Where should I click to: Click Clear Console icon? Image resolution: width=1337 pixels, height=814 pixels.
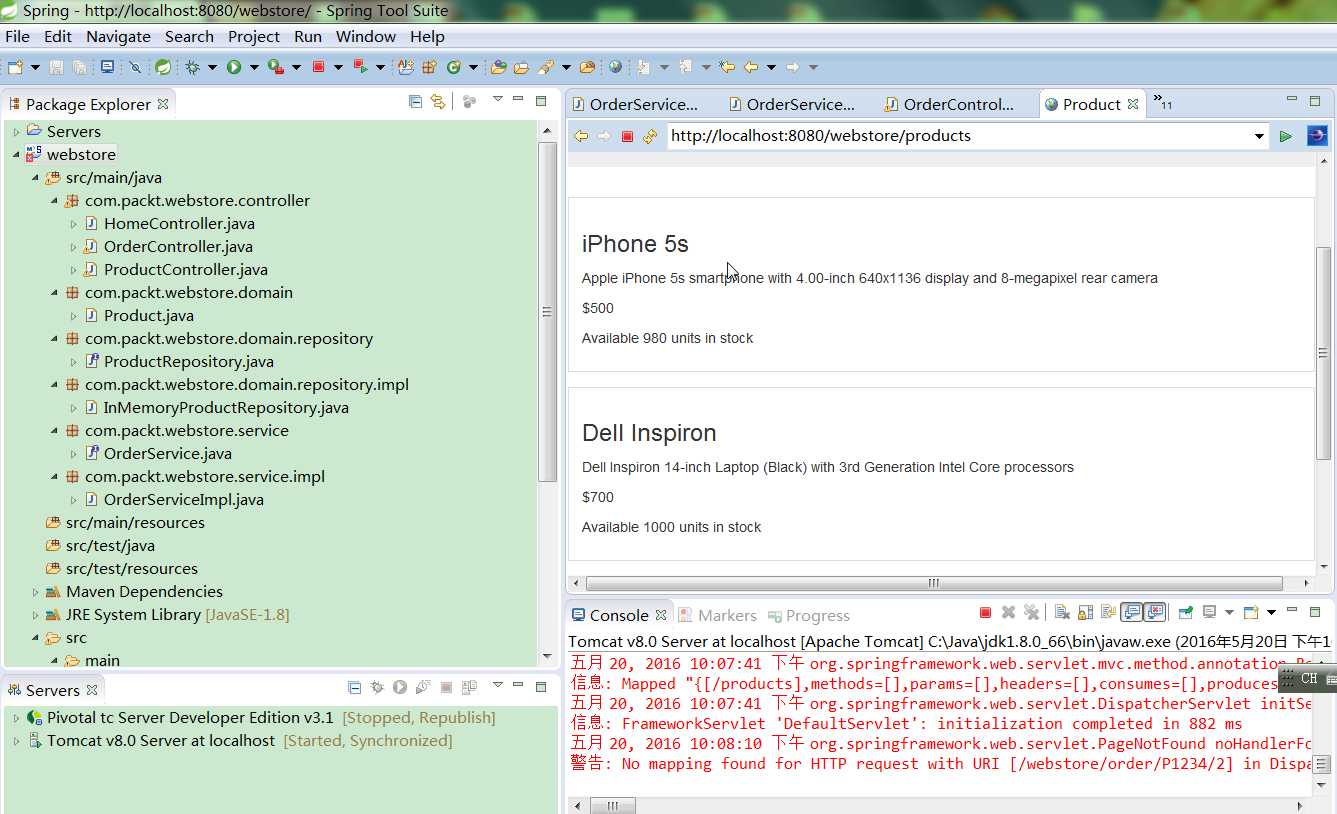coord(1063,612)
